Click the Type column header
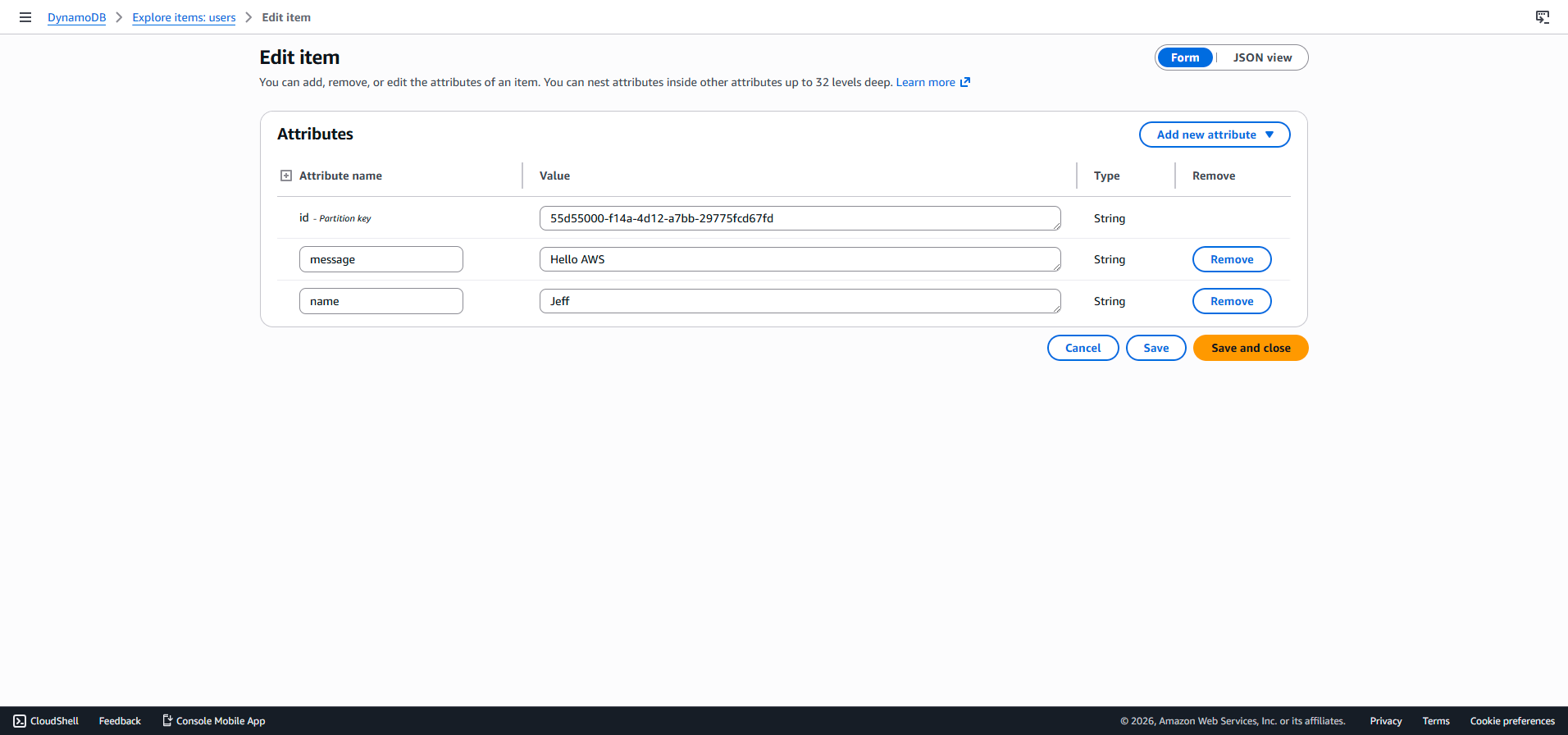 [1106, 176]
